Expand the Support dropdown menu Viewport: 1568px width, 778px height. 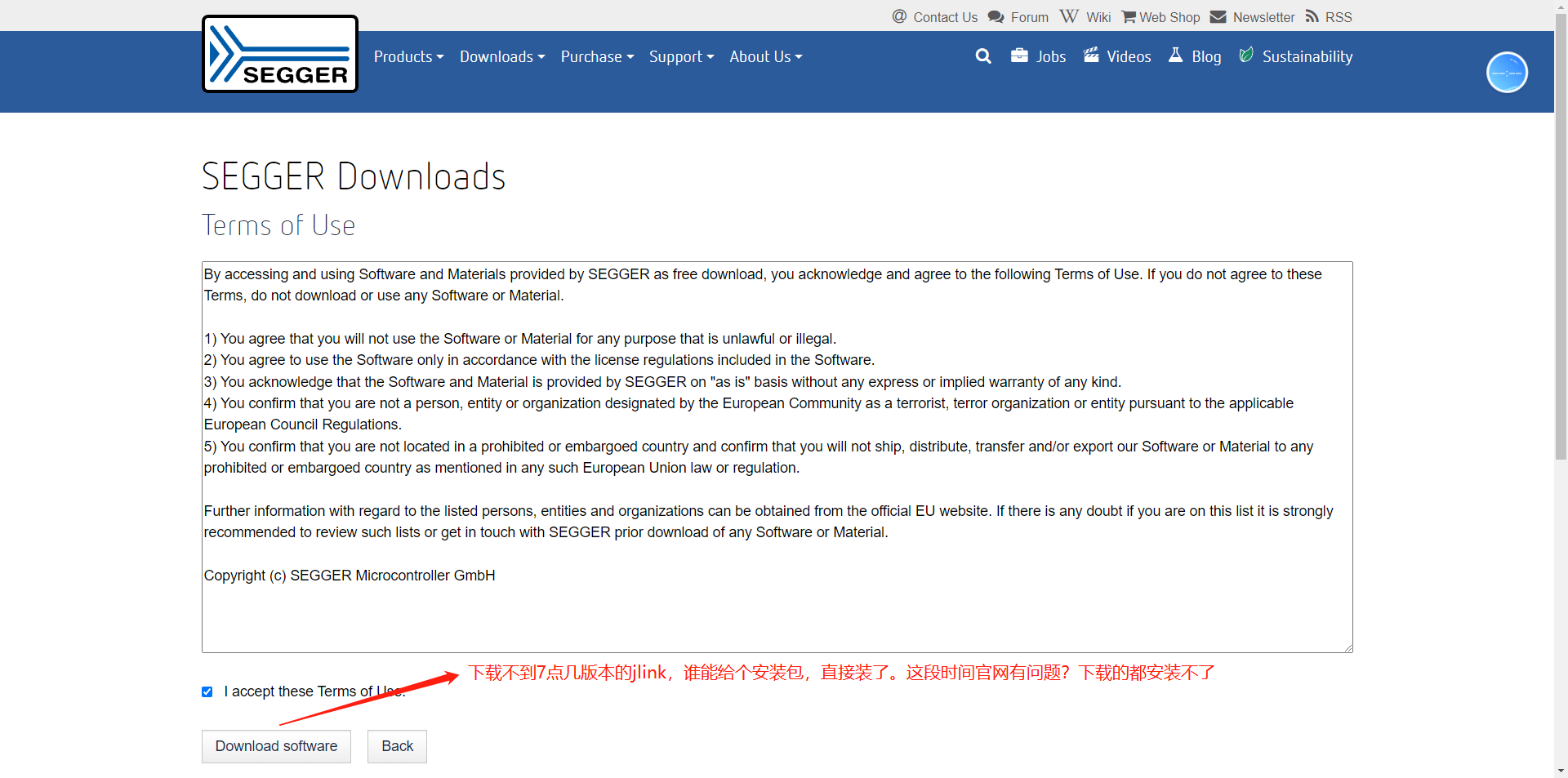[681, 56]
